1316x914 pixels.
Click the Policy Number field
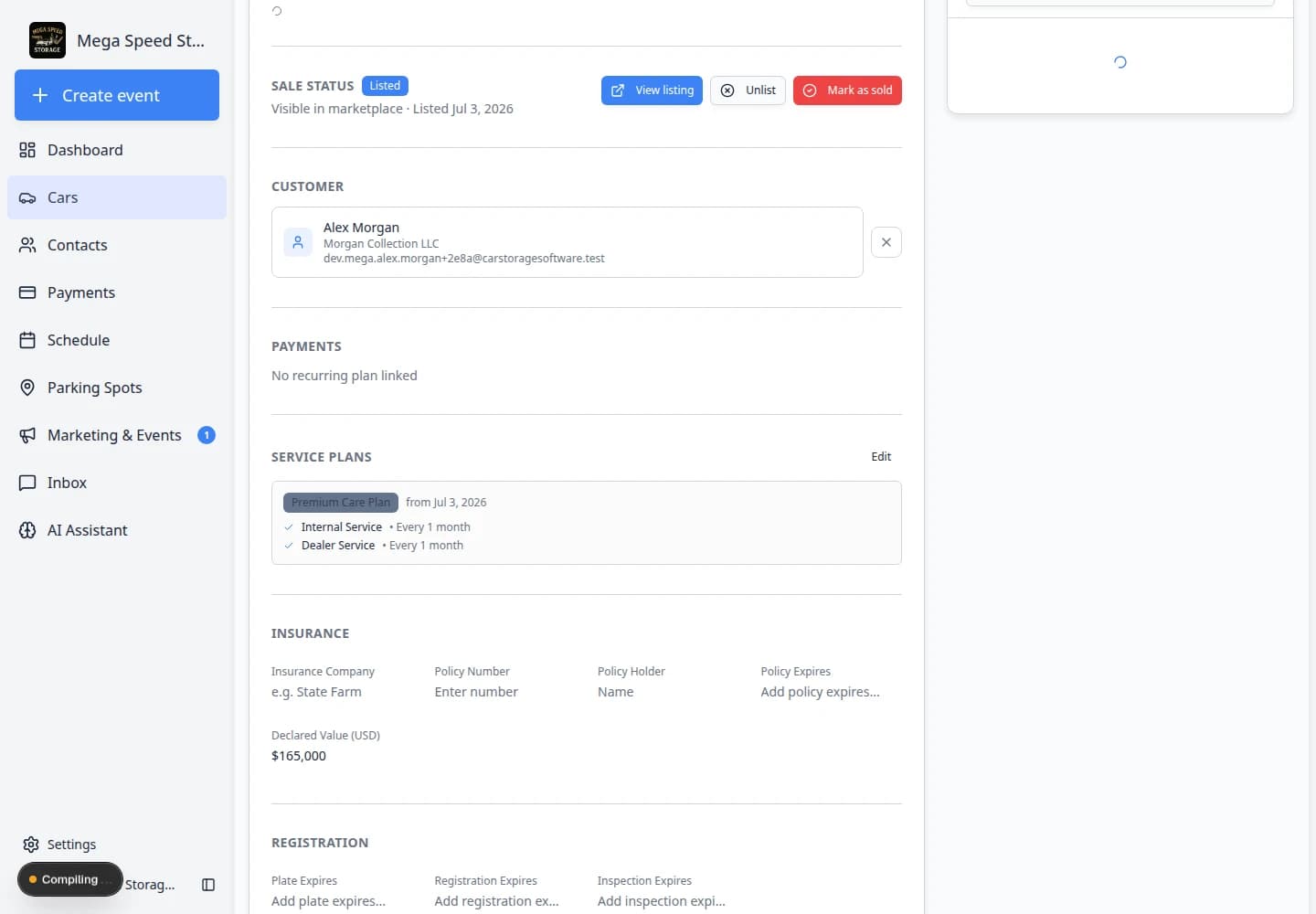point(505,692)
